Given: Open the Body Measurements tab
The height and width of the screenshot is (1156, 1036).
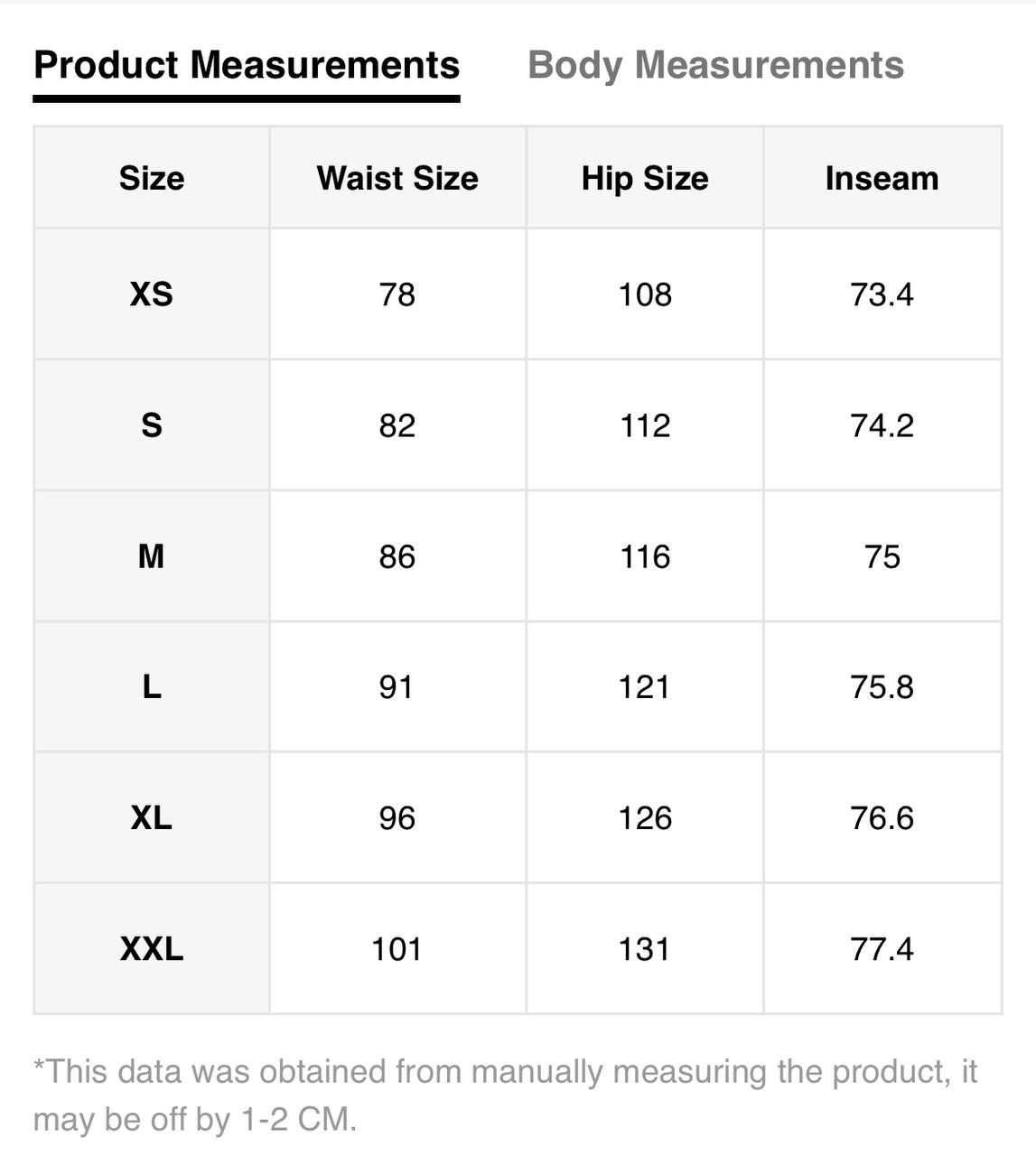Looking at the screenshot, I should point(715,66).
